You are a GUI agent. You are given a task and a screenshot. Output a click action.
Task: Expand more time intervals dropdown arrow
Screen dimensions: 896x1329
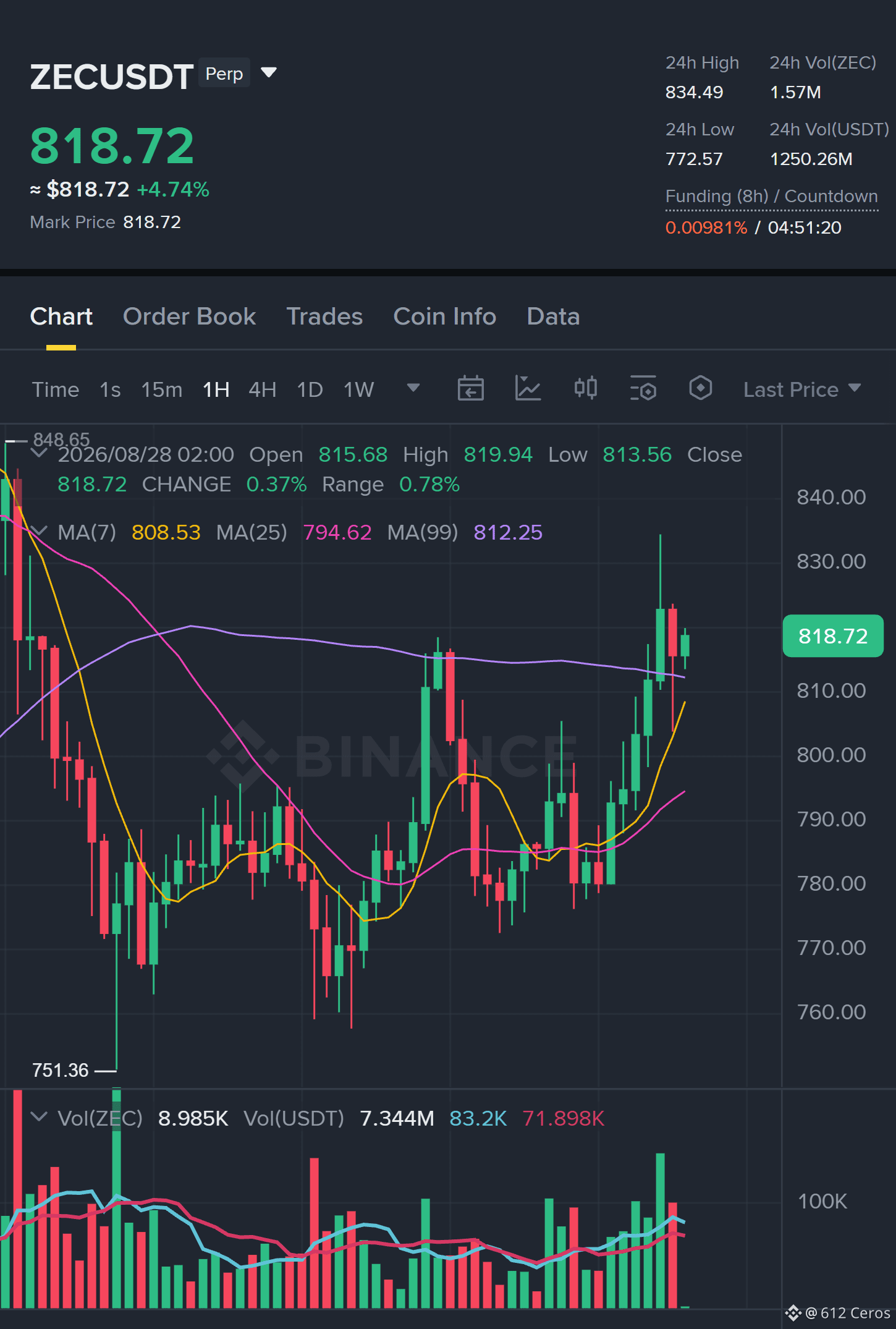[x=413, y=388]
